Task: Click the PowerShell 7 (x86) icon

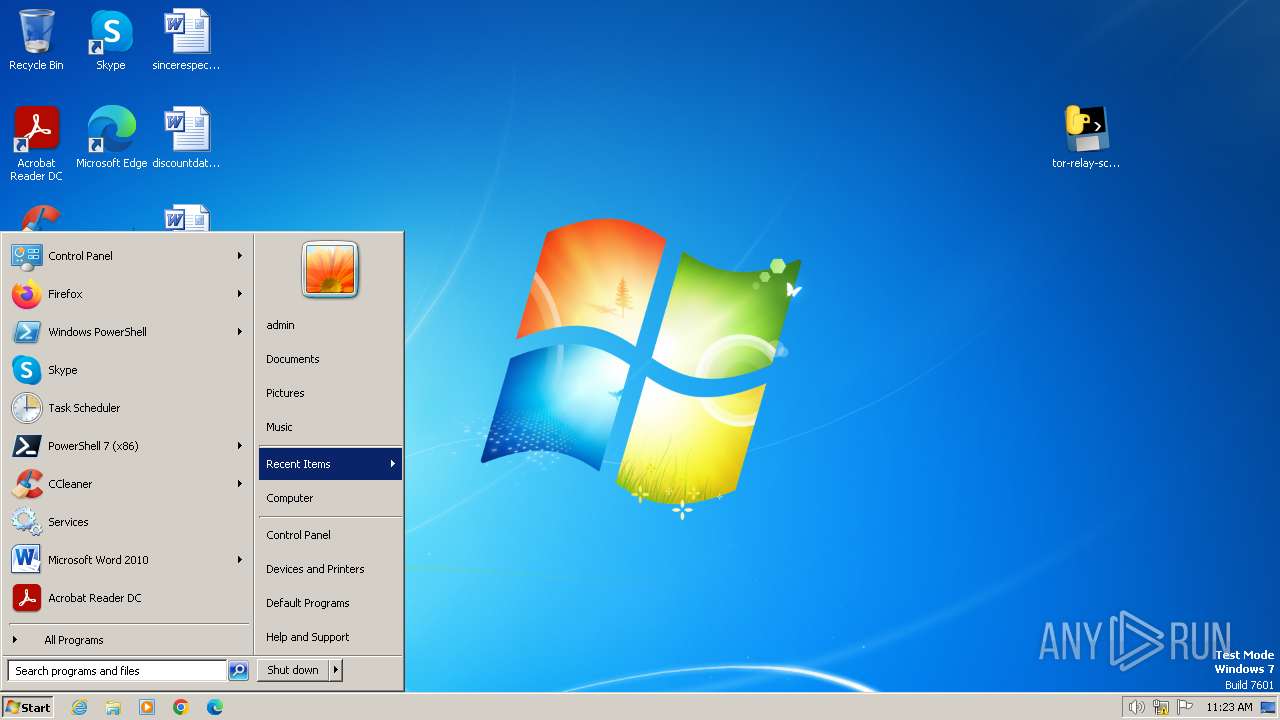Action: (26, 446)
